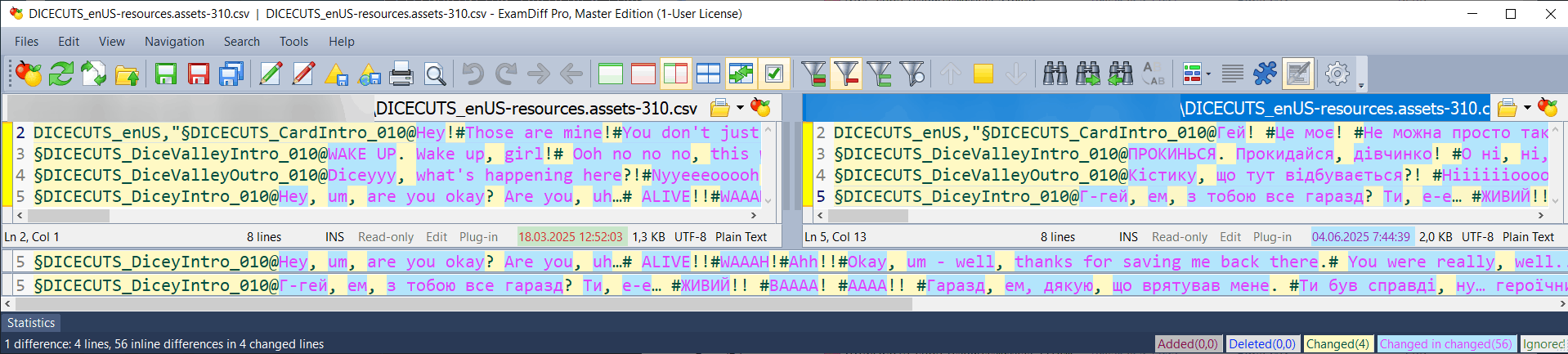Open print preview with the magnifier page icon
Viewport: 1568px width, 354px height.
[435, 74]
